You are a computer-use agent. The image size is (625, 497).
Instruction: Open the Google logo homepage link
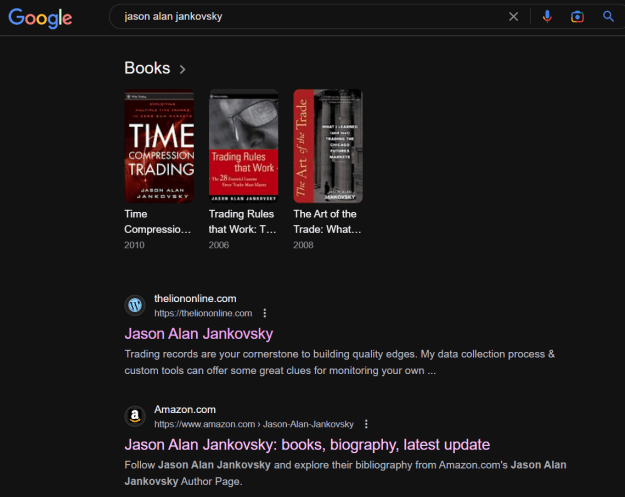click(x=40, y=18)
